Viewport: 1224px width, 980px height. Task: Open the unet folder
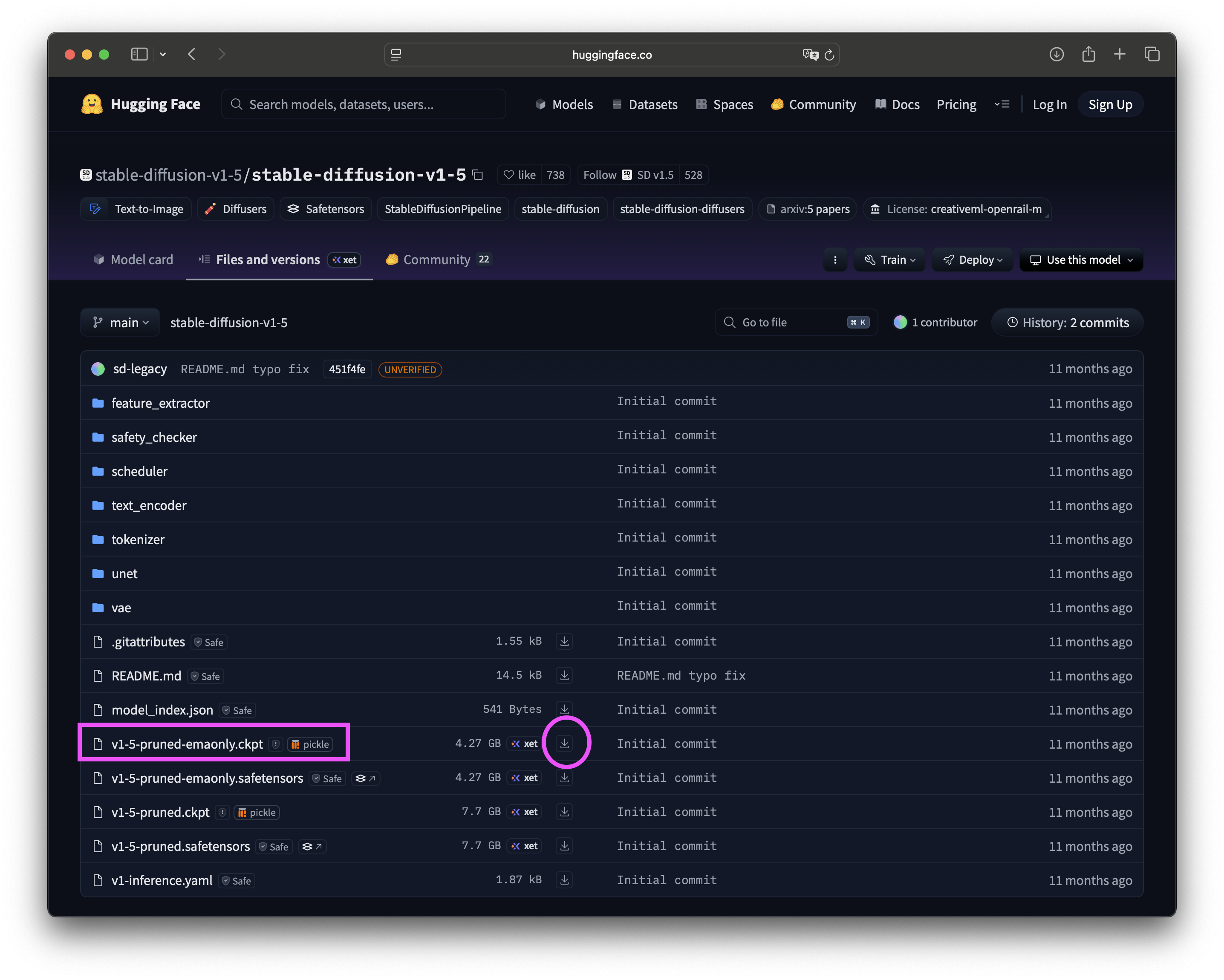124,574
